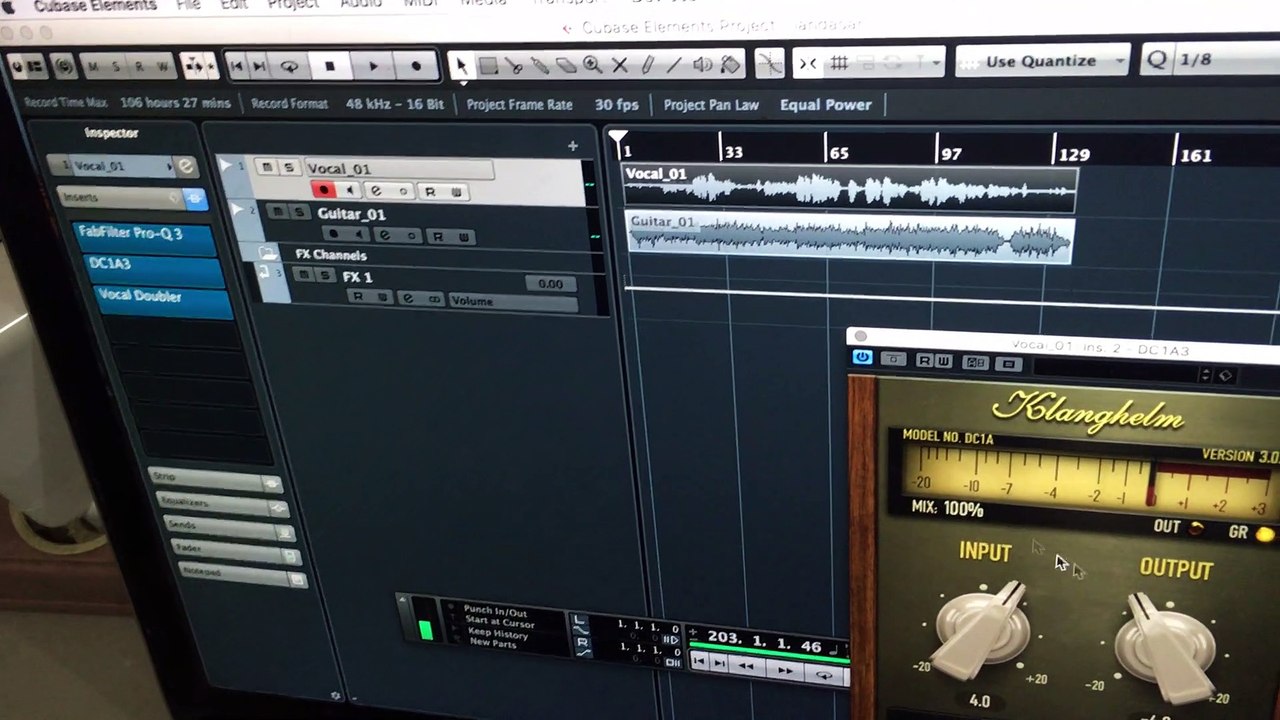Select the Glue tool
The height and width of the screenshot is (720, 1280).
click(x=540, y=65)
